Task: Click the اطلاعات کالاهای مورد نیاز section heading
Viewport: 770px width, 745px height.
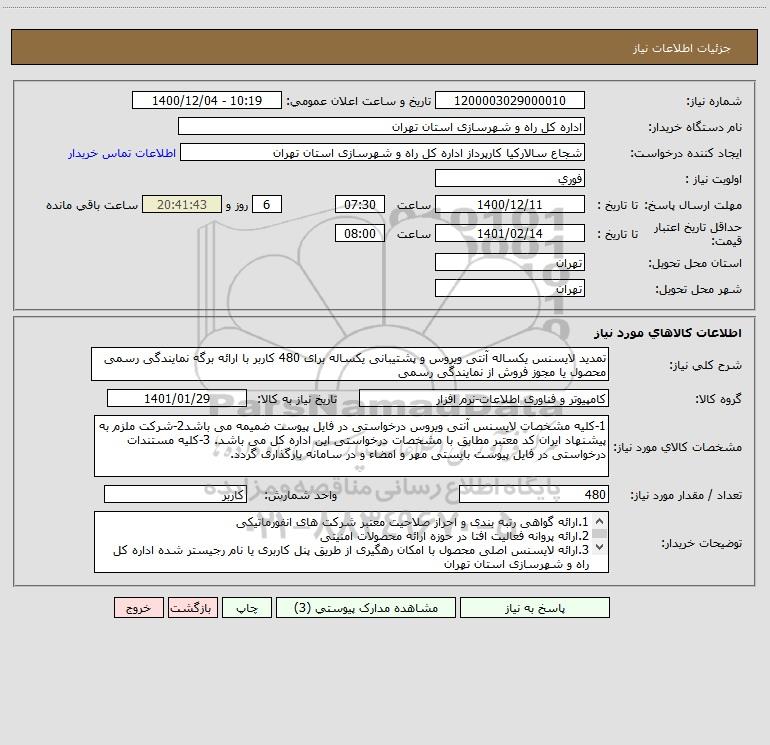Action: [x=668, y=333]
